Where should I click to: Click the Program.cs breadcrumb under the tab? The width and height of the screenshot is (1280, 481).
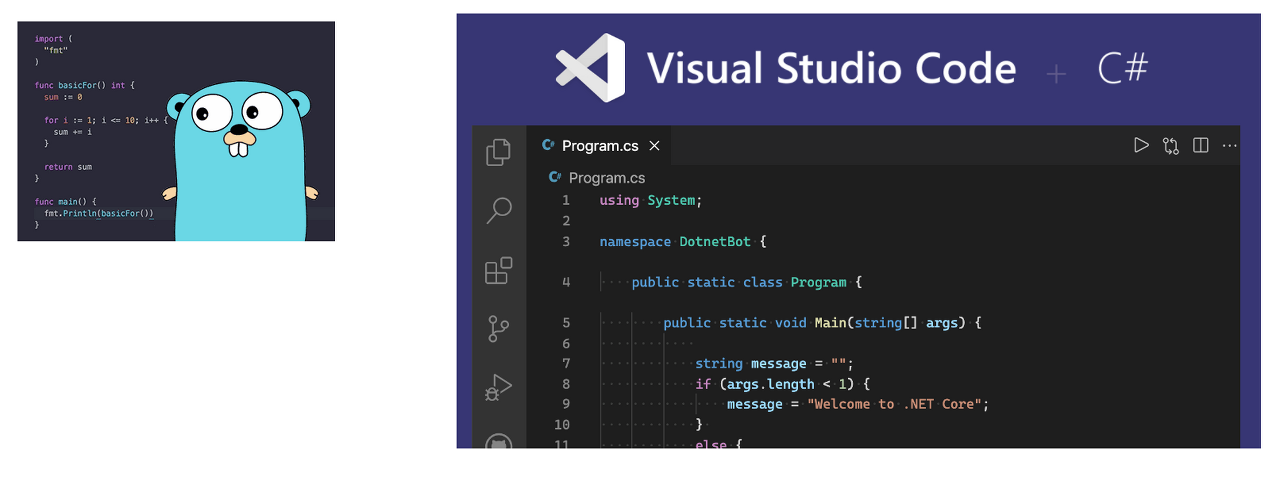click(607, 178)
